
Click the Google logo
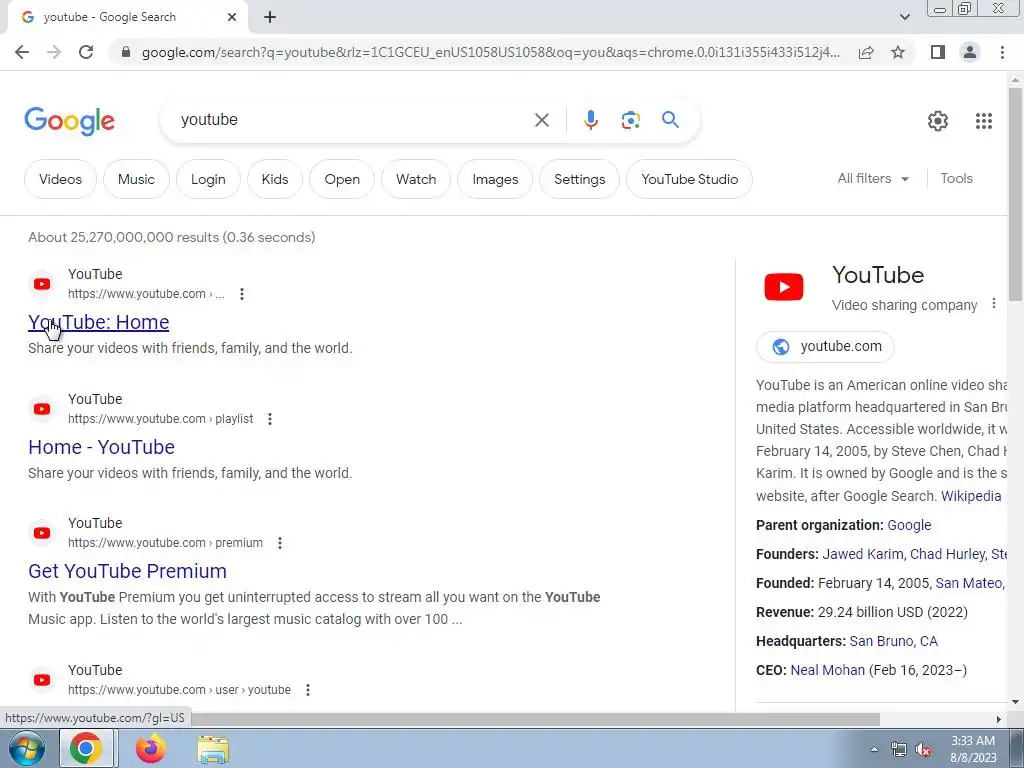coord(69,121)
